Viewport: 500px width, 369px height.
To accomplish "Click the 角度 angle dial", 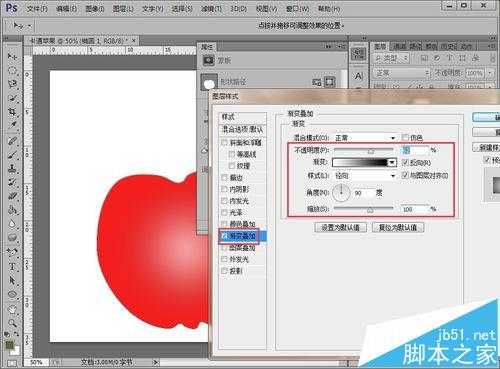I will coord(341,192).
